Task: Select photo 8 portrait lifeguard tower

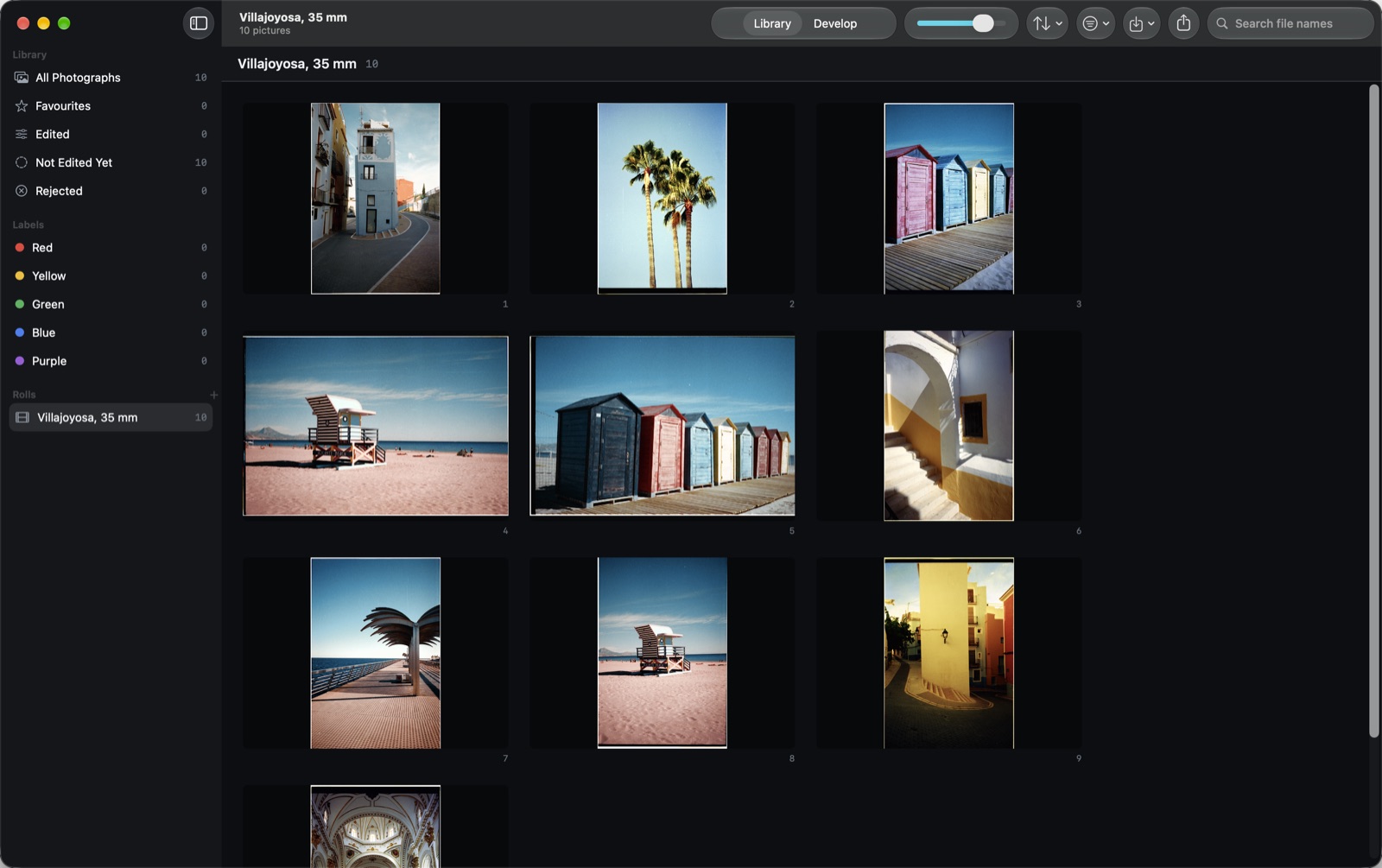Action: (x=662, y=653)
